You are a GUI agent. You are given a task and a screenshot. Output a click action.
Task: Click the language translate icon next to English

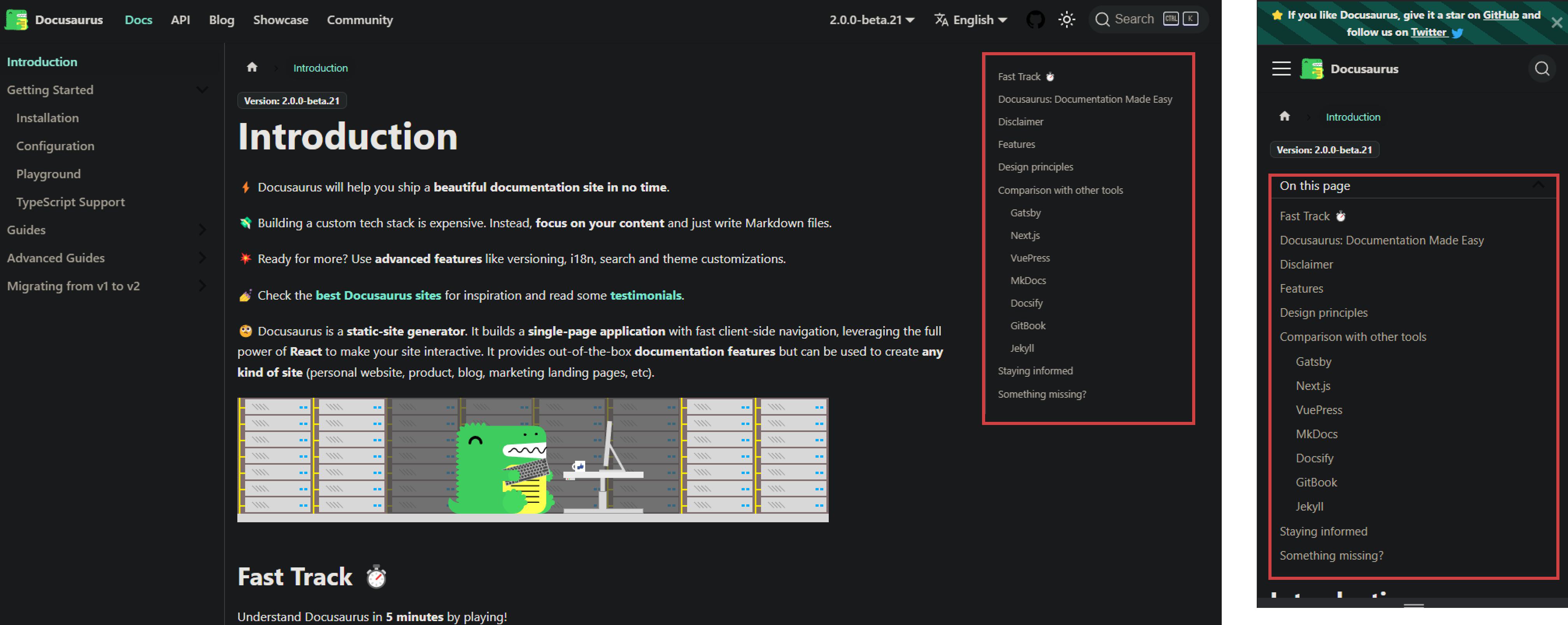(x=941, y=19)
